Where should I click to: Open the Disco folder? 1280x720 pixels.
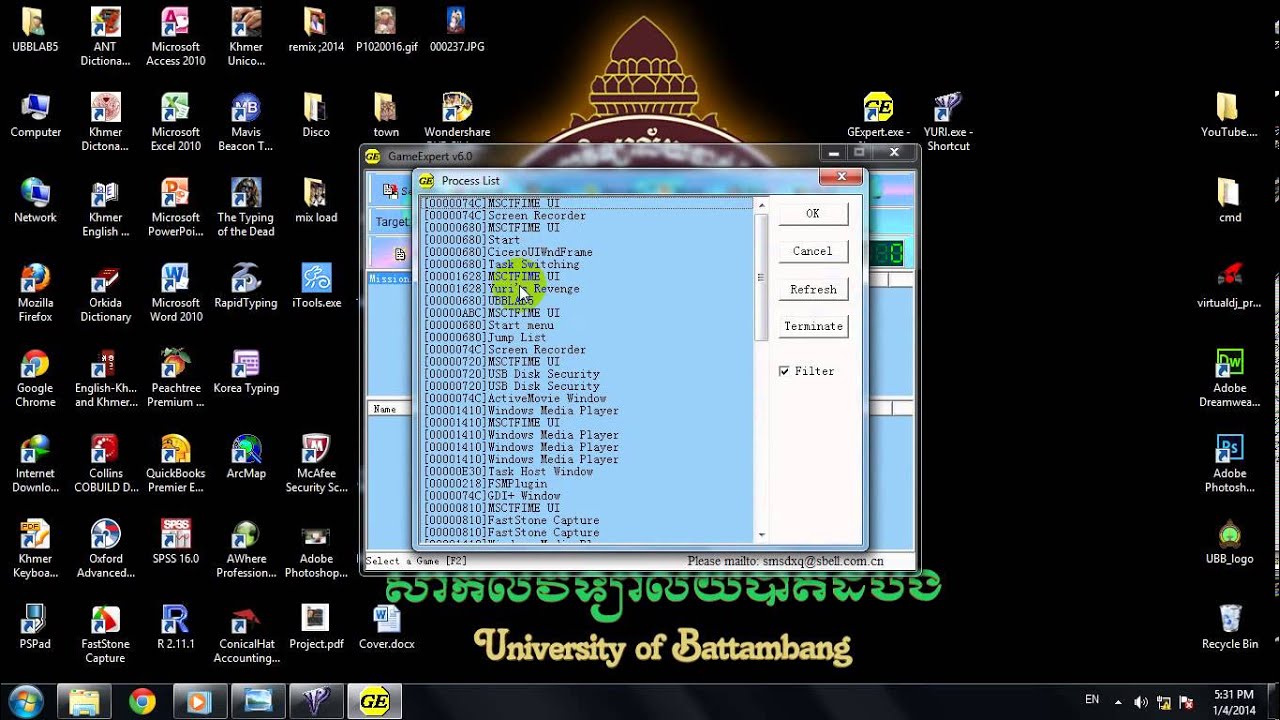(316, 115)
